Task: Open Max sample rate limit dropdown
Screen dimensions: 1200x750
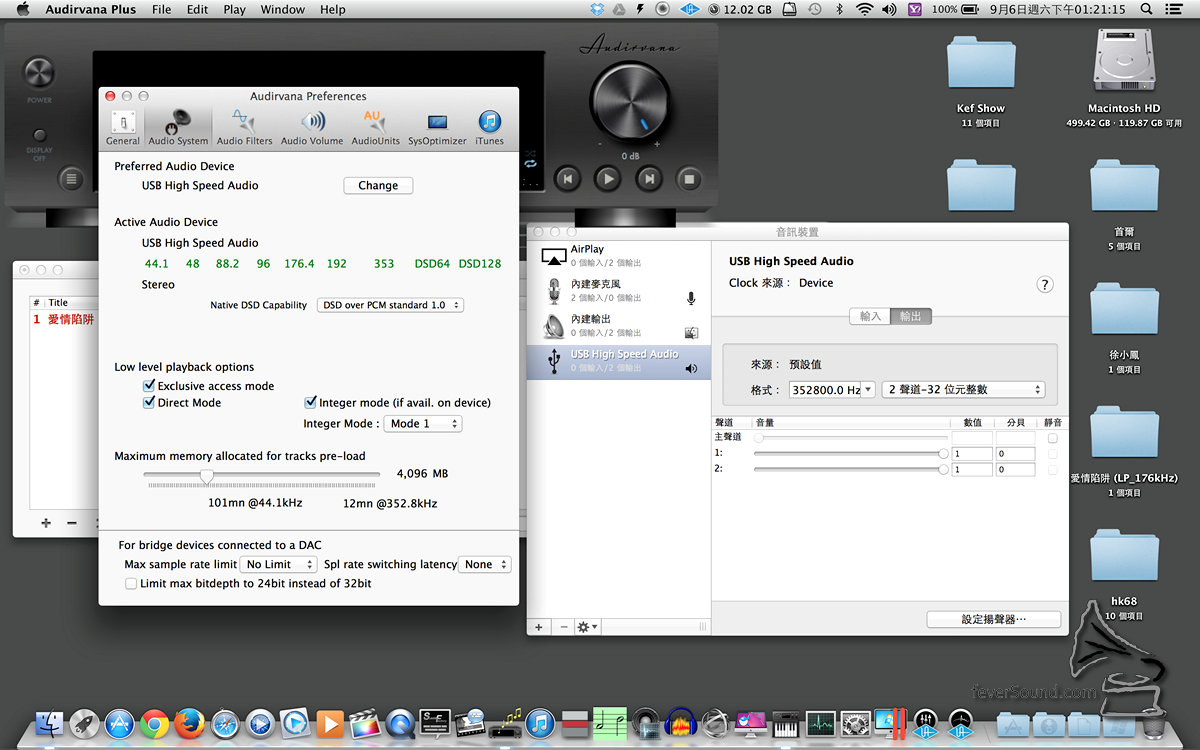Action: [x=279, y=565]
